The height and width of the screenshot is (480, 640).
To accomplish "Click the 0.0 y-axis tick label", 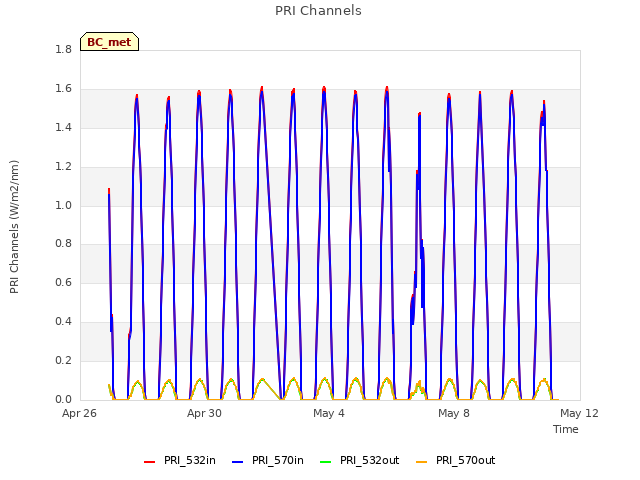I will [x=63, y=399].
